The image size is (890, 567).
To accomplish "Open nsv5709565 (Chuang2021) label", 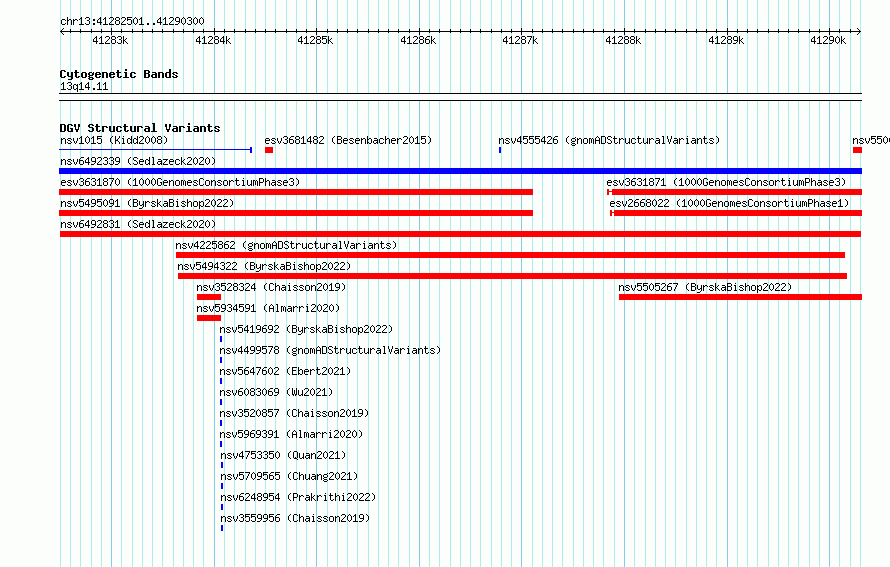I will coord(289,476).
